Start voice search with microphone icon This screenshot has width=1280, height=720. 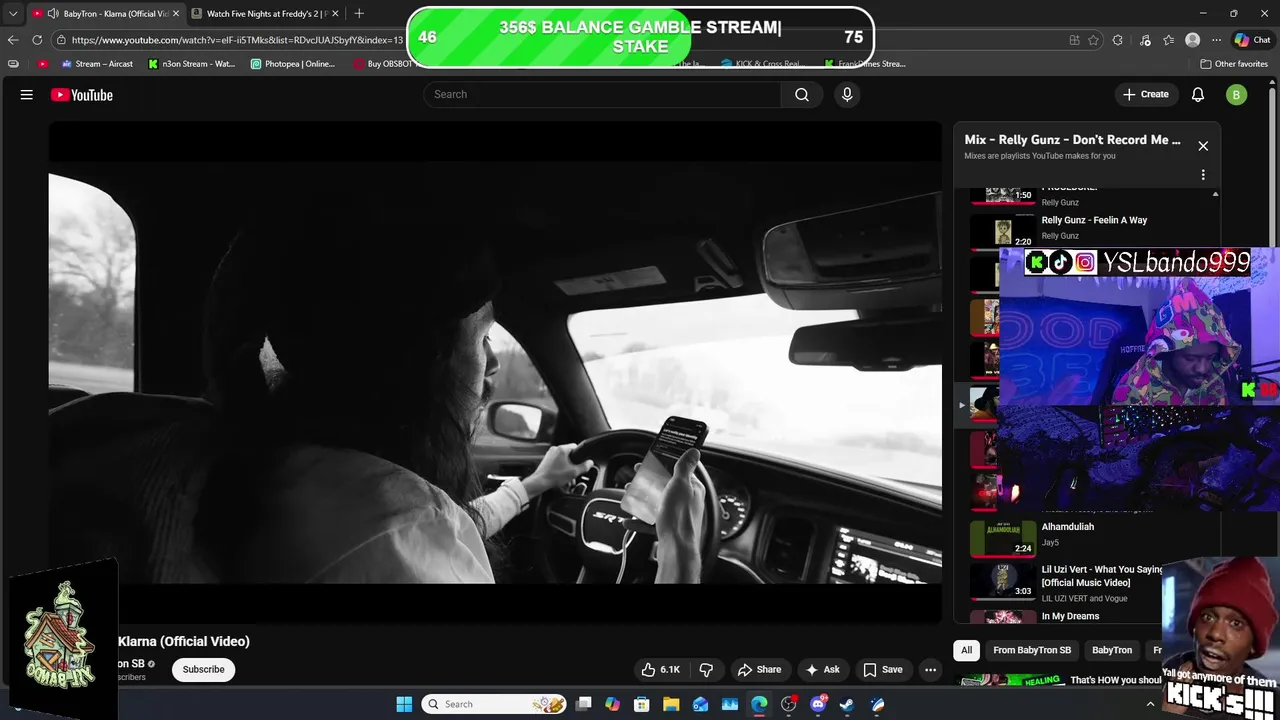847,94
